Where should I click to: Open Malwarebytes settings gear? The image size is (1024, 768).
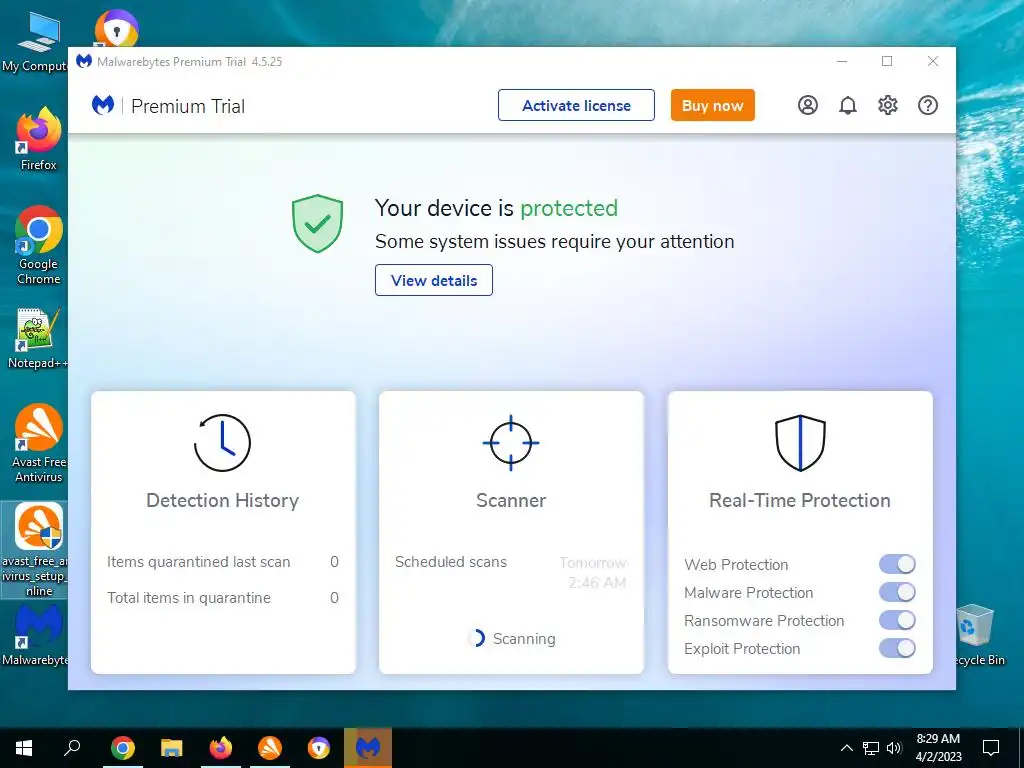888,105
